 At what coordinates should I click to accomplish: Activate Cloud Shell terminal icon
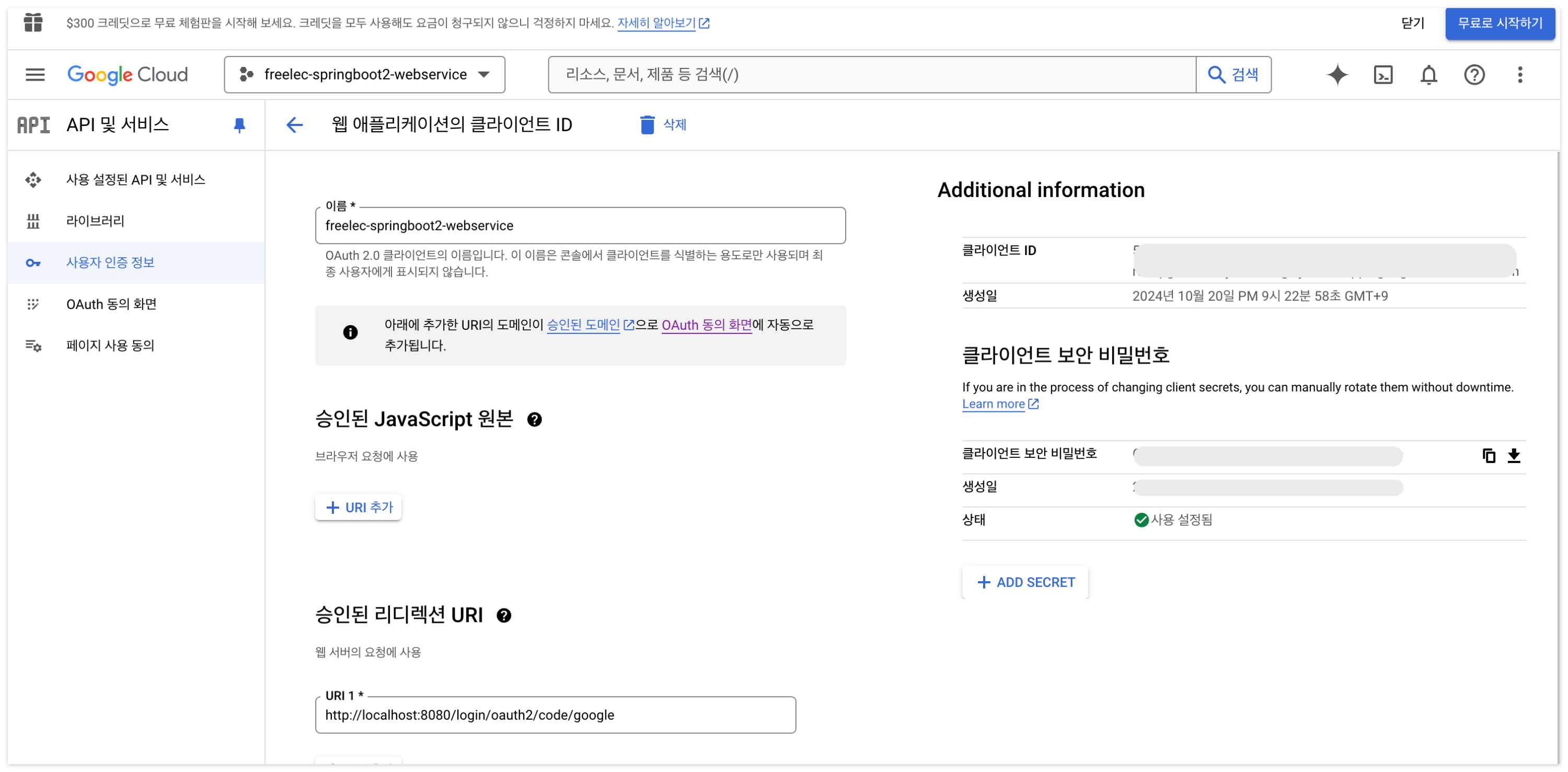(x=1383, y=74)
